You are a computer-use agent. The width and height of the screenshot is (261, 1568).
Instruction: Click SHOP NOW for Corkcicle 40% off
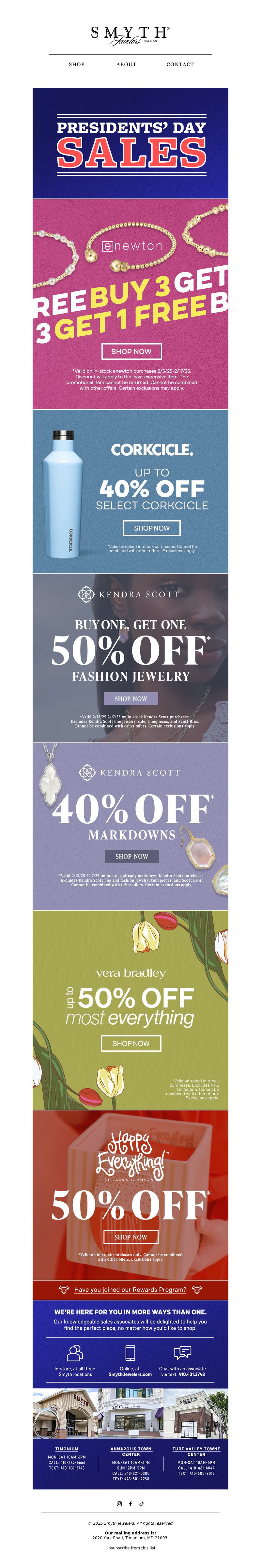(x=152, y=528)
